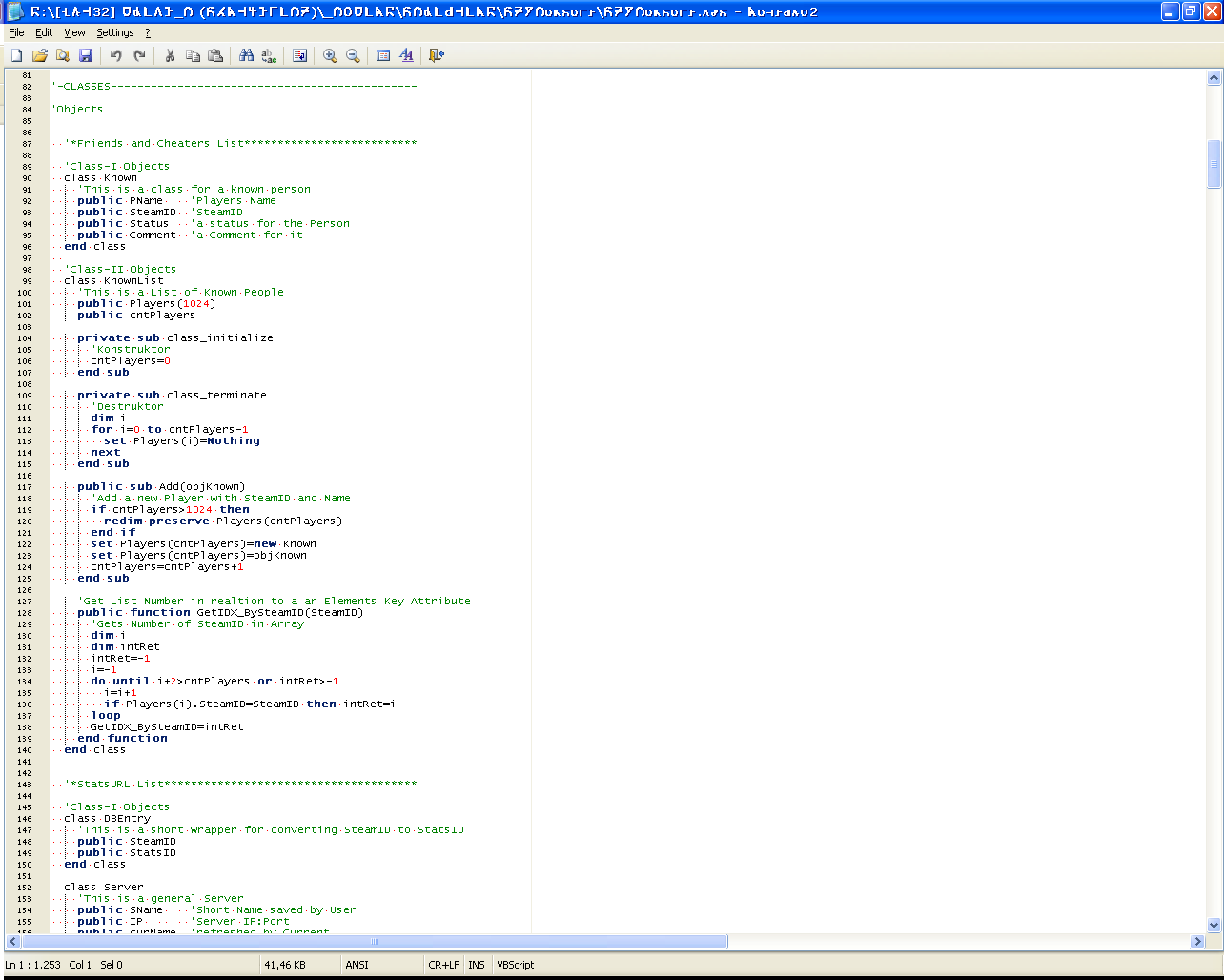The width and height of the screenshot is (1224, 980).
Task: Click 'redim preserve Players(cntPlayers)' line
Action: (x=223, y=521)
